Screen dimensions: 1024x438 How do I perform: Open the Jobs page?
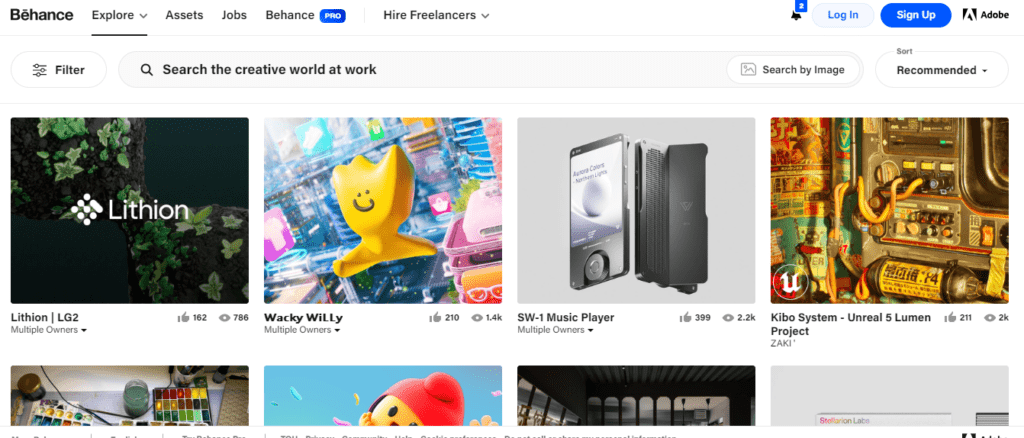click(234, 15)
